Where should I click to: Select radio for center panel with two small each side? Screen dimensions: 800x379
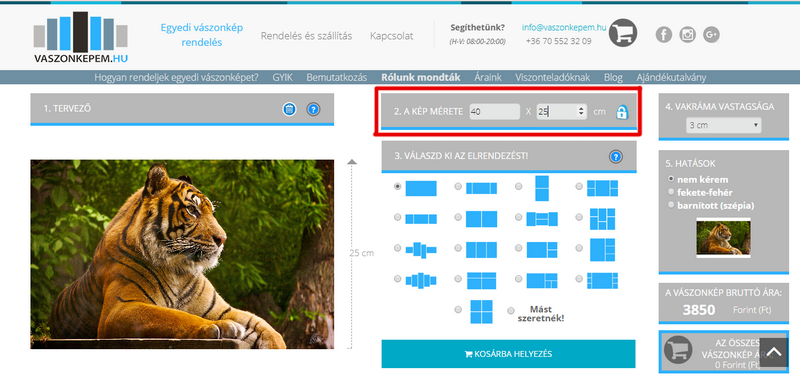click(x=579, y=186)
